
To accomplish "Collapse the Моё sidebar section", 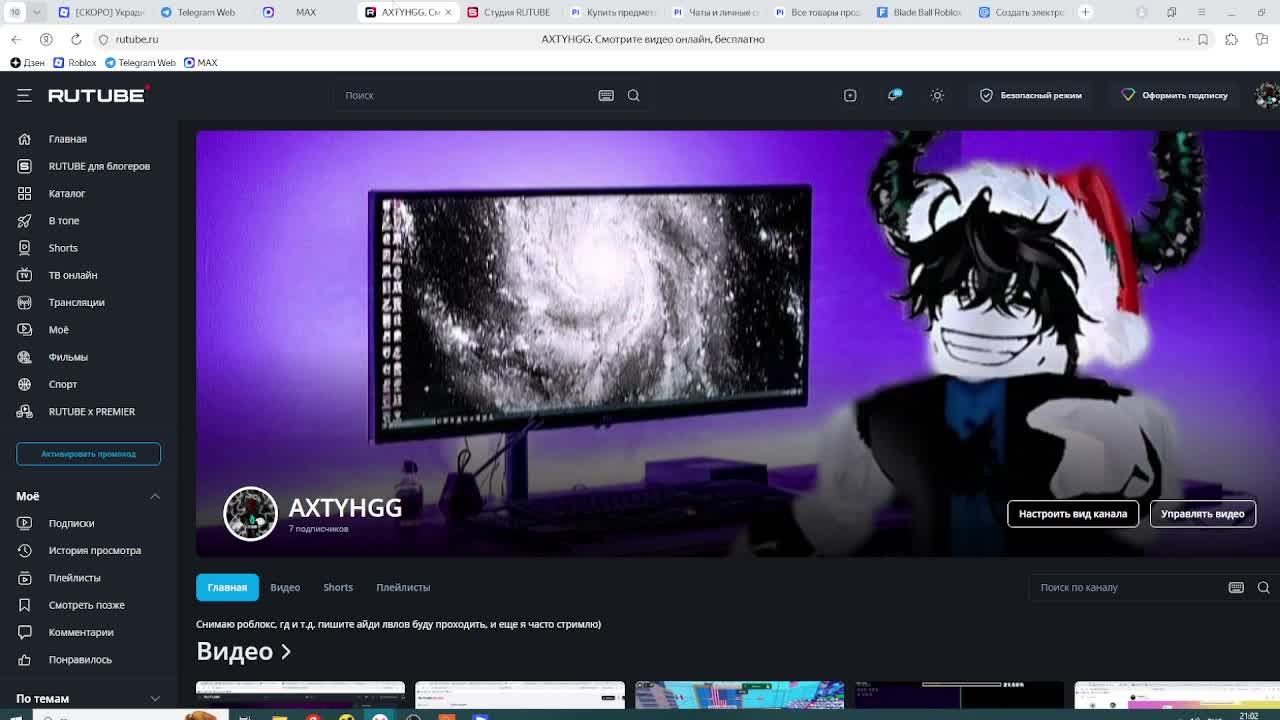I will [x=155, y=496].
